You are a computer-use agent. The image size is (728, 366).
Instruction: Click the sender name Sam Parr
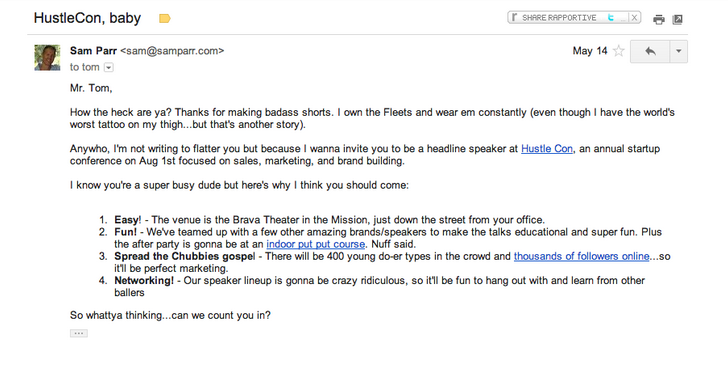93,51
